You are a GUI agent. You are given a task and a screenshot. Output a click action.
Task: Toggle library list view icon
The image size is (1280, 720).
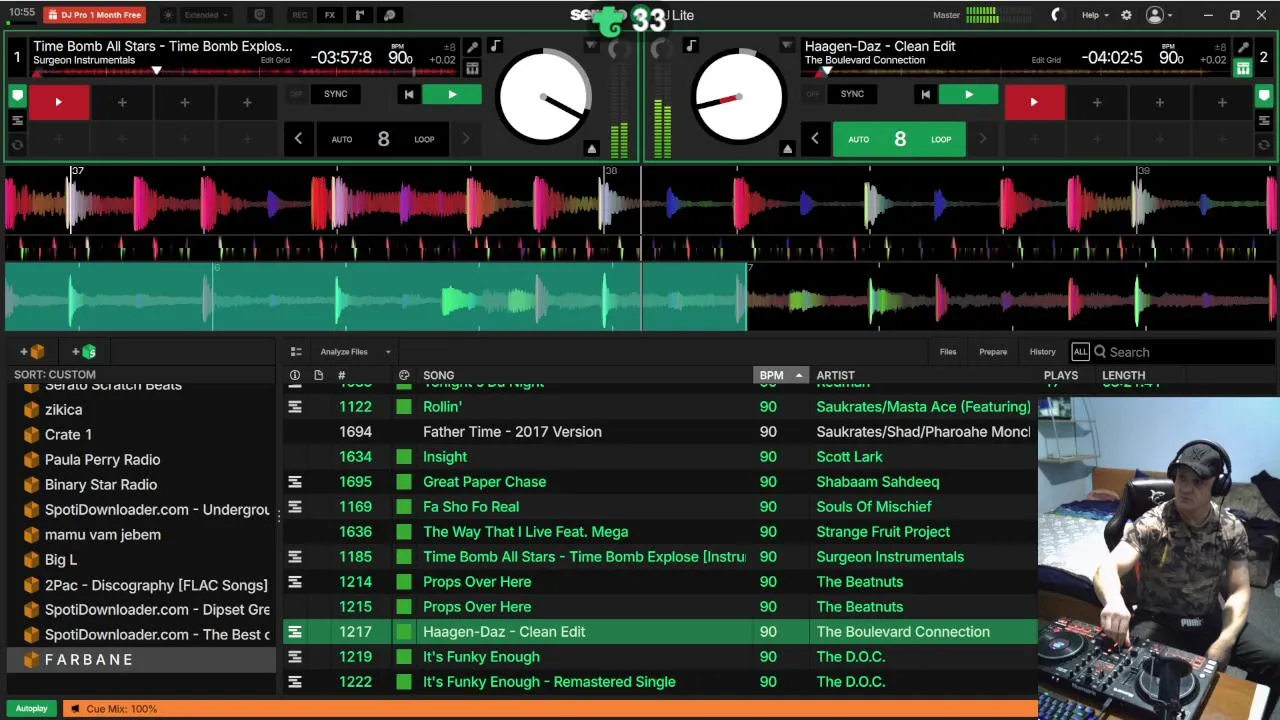point(296,352)
